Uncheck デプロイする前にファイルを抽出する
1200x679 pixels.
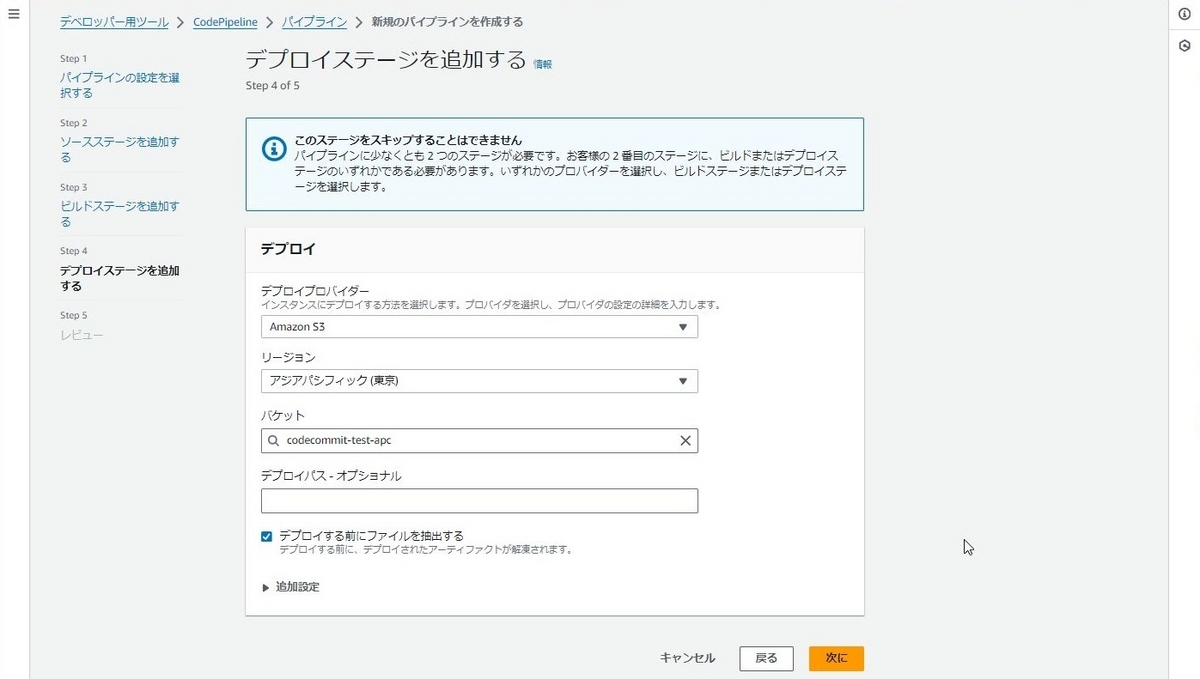(x=266, y=535)
